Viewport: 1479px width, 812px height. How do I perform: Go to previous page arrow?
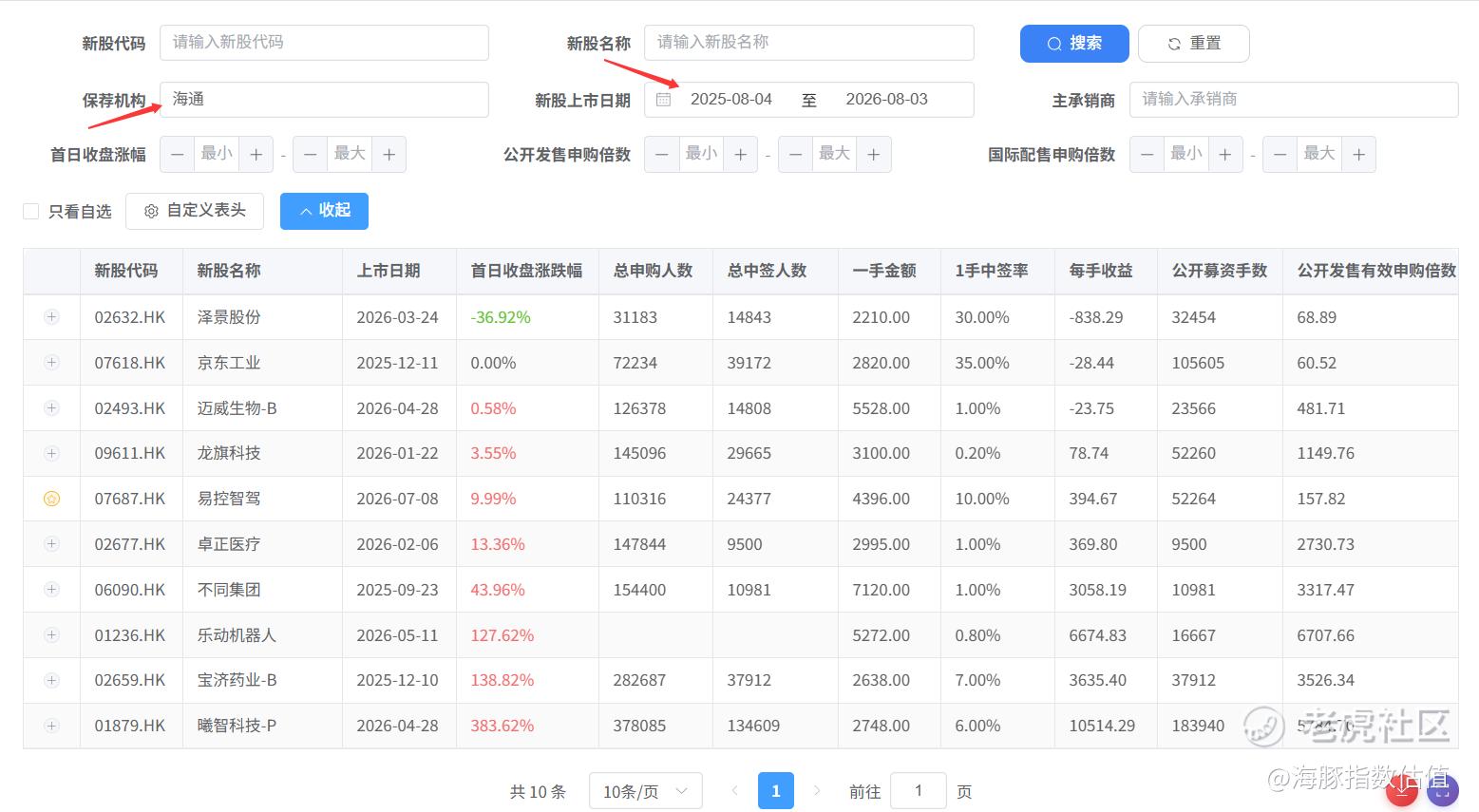point(734,791)
